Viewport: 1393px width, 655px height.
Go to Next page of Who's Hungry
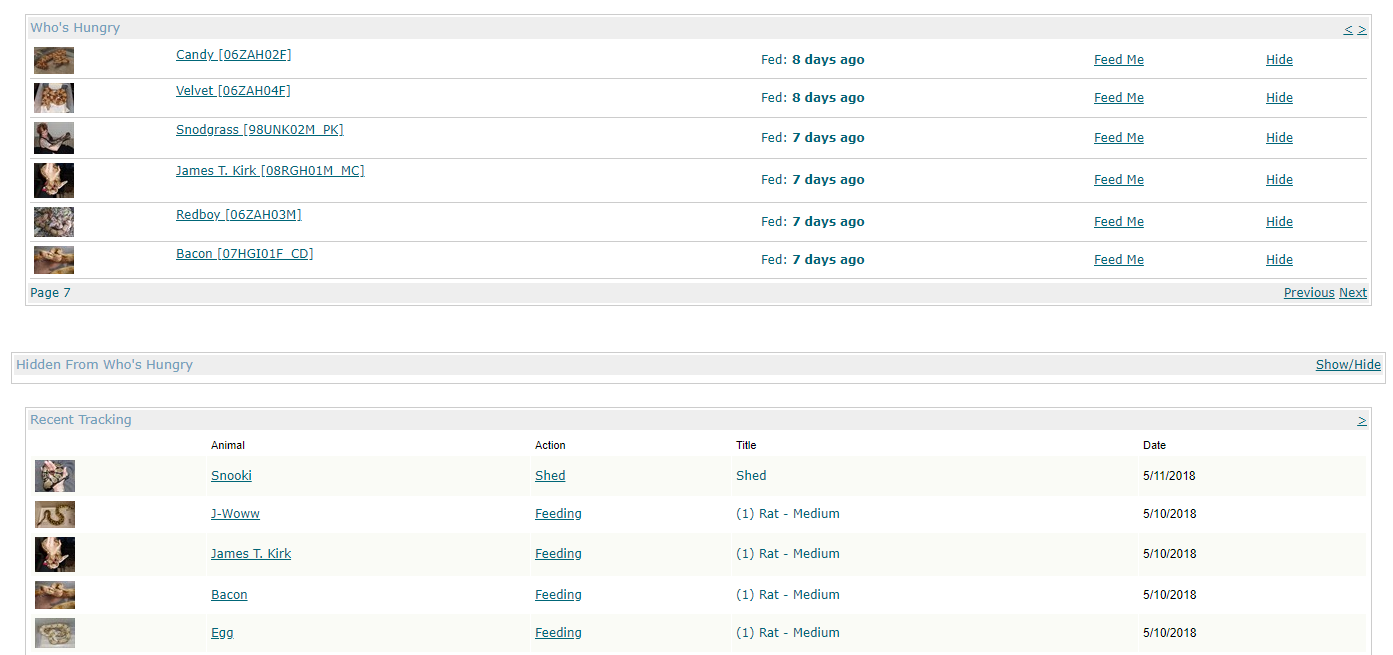click(1353, 293)
